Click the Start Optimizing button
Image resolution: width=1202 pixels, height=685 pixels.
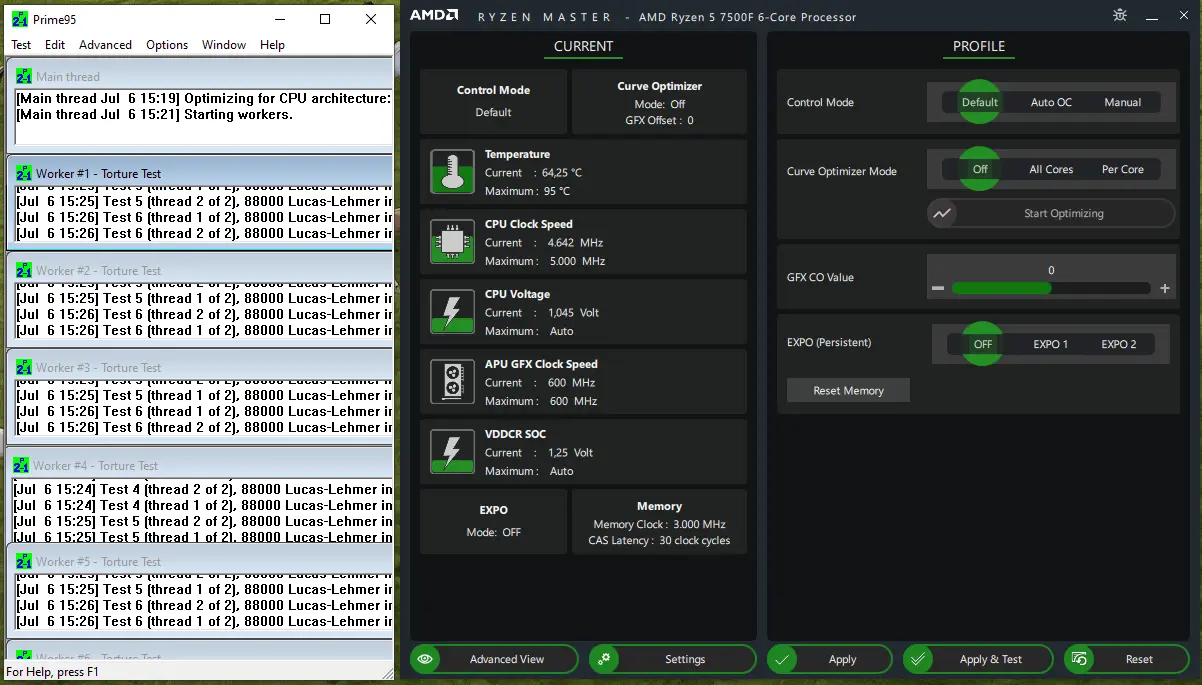tap(1051, 213)
